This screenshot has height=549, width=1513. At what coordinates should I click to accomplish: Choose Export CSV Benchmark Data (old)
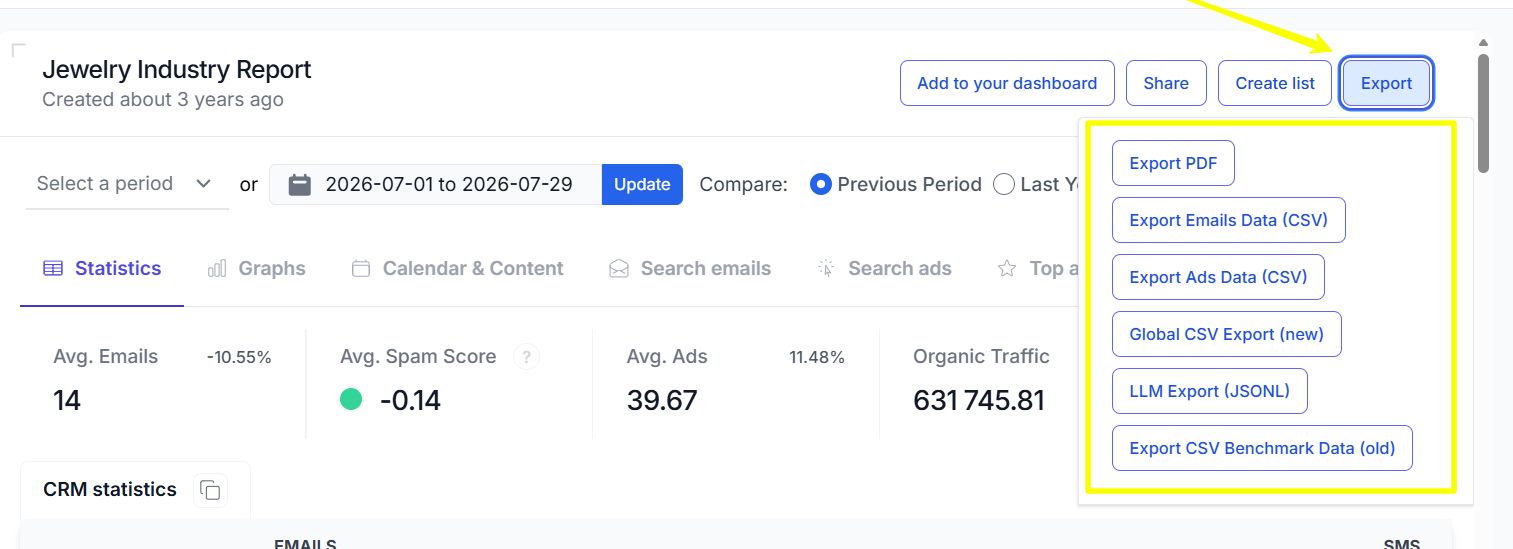(1262, 448)
